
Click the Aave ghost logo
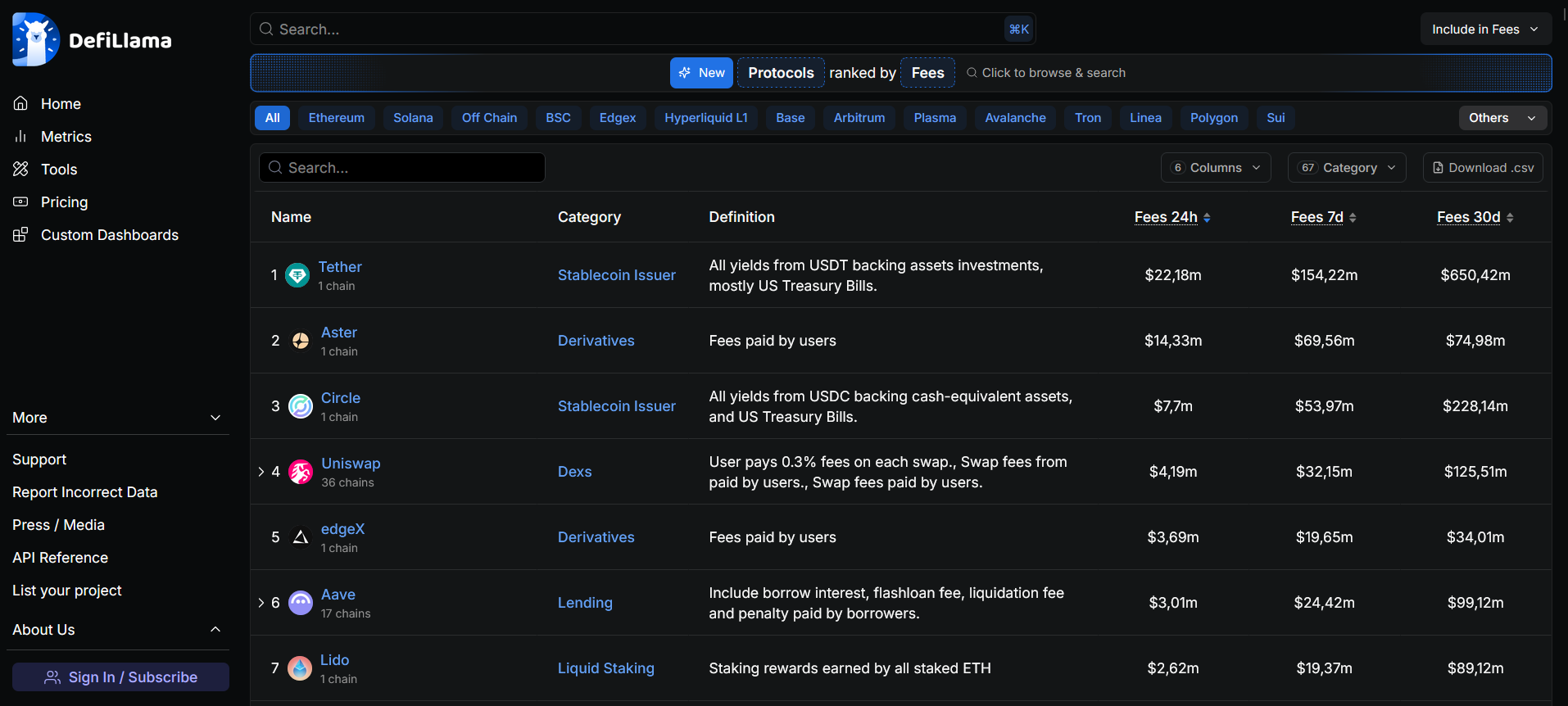tap(301, 603)
